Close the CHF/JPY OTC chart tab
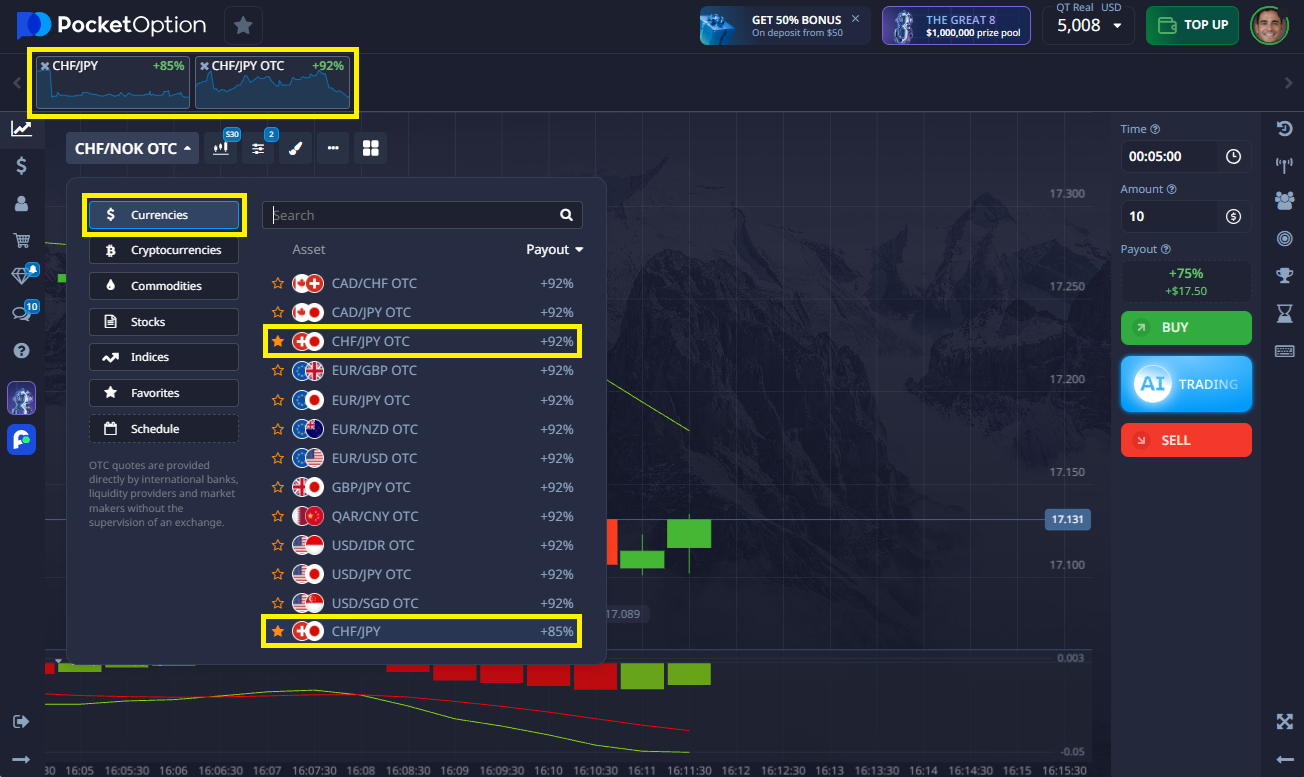The width and height of the screenshot is (1304, 777). point(204,66)
